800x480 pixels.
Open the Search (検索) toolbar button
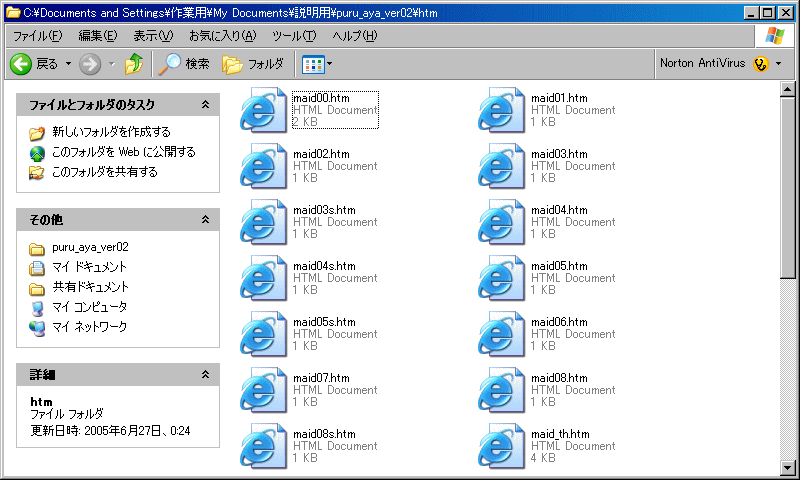coord(184,64)
